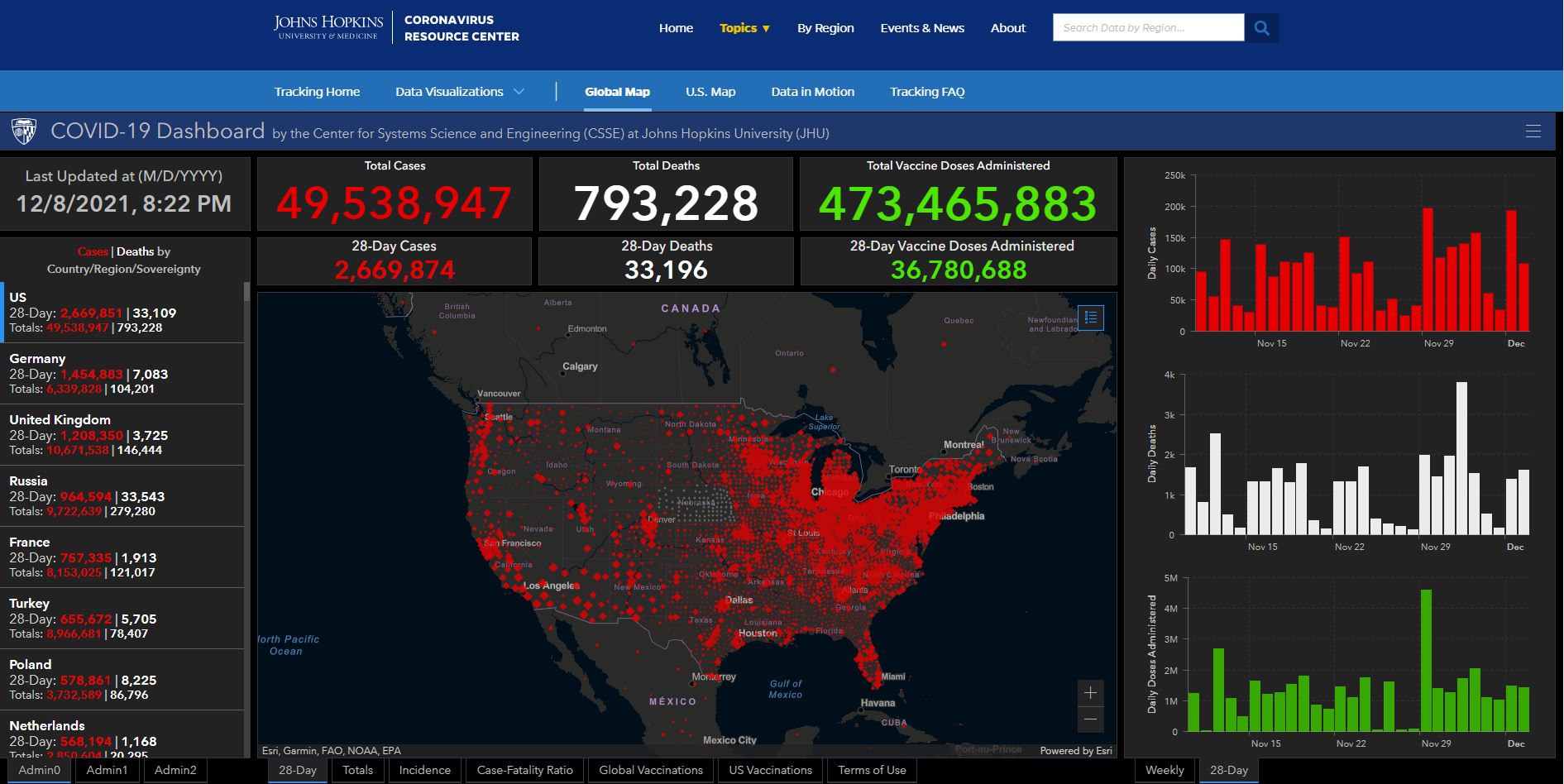Viewport: 1564px width, 784px height.
Task: Click the tallest Daily Deaths white bar
Action: pos(1461,458)
